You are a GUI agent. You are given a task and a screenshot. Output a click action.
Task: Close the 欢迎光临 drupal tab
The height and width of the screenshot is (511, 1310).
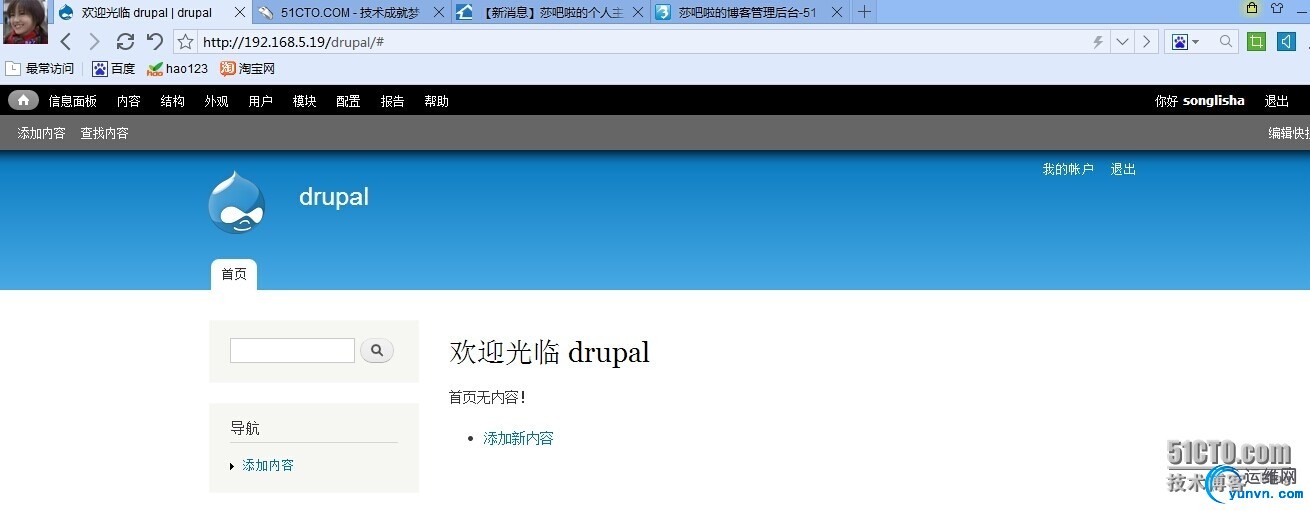(239, 13)
